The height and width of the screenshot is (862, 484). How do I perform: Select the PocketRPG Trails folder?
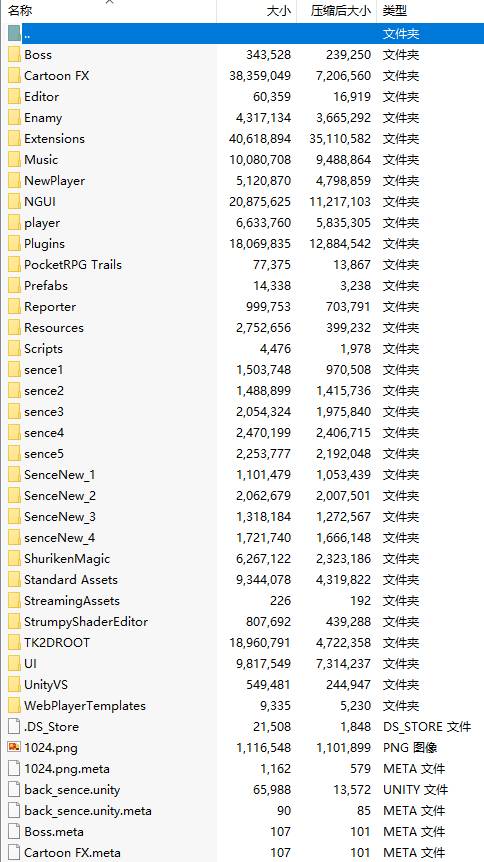click(x=73, y=264)
